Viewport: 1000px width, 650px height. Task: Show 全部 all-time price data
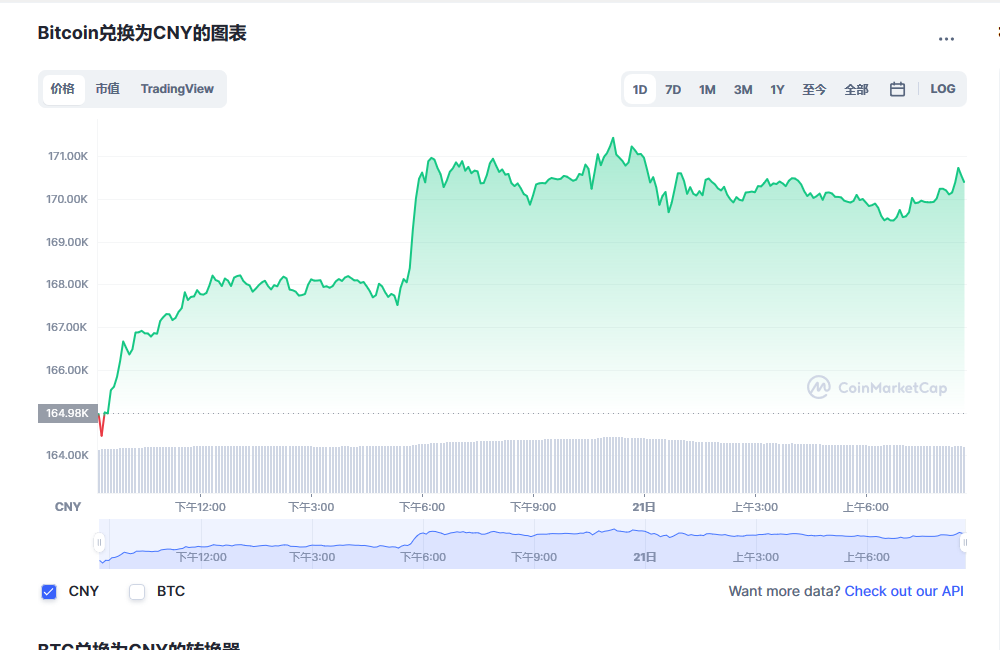click(856, 89)
